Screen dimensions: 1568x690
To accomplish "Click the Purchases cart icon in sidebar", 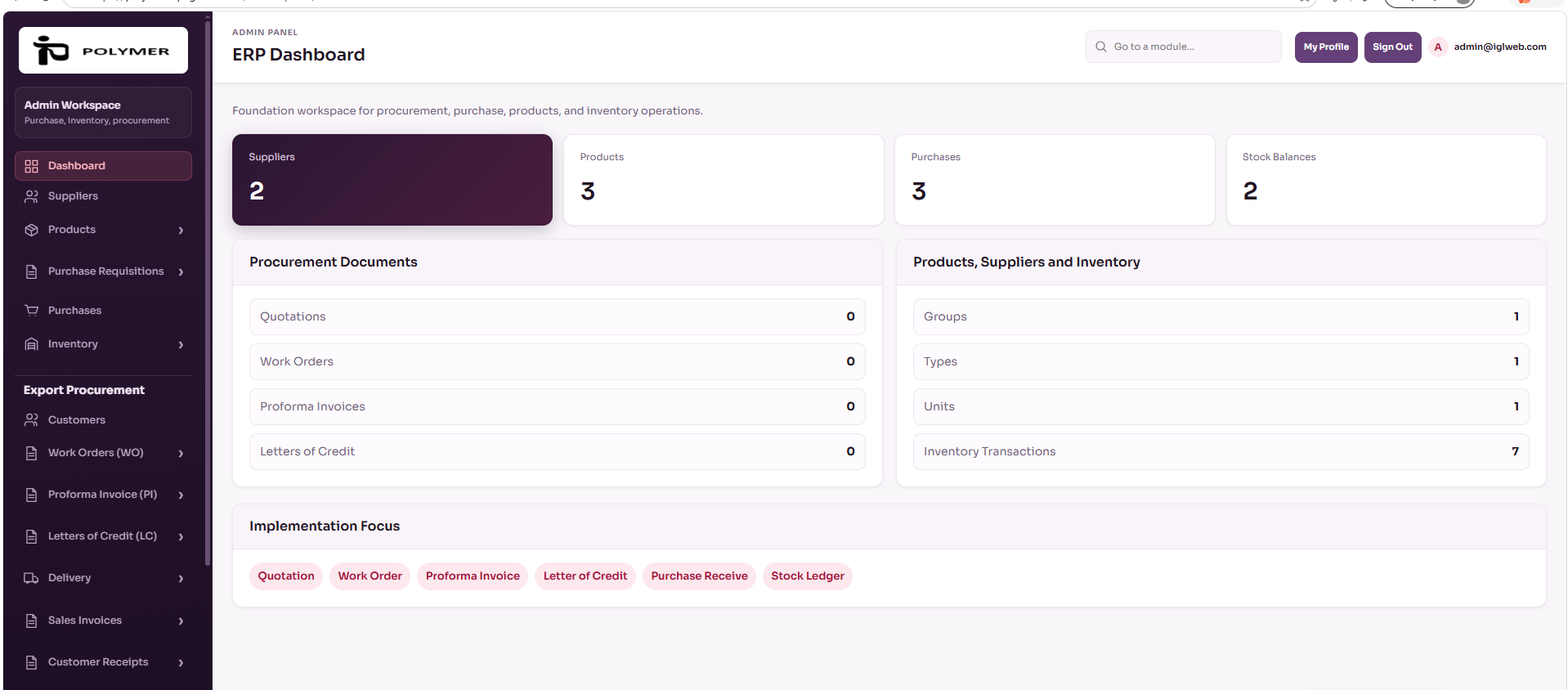I will (31, 311).
